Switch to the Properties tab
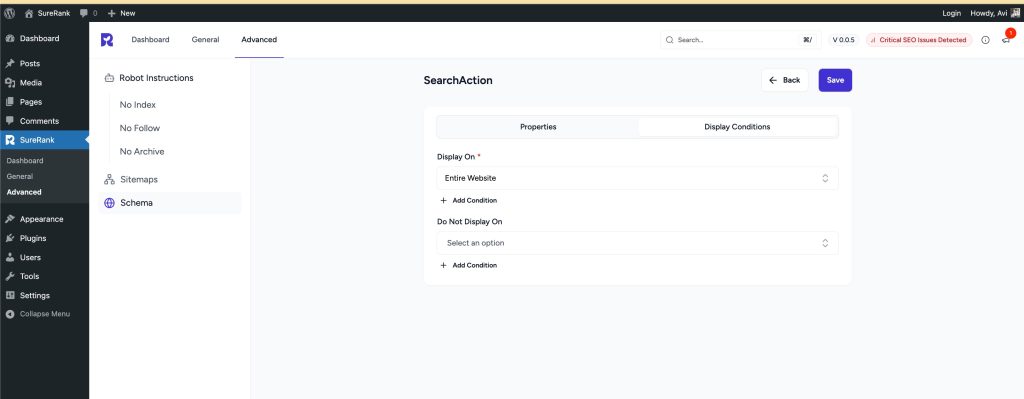The width and height of the screenshot is (1024, 399). click(x=538, y=127)
